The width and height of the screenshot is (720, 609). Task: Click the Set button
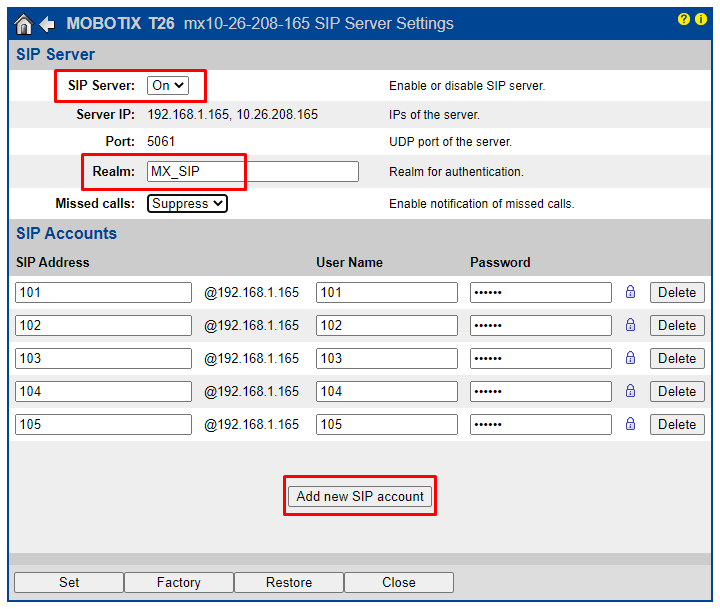[x=69, y=582]
